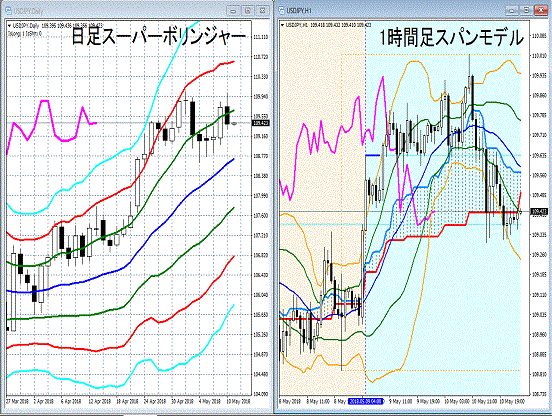
Task: Click the USDJPY,Daily window chart icon
Action: pos(8,11)
